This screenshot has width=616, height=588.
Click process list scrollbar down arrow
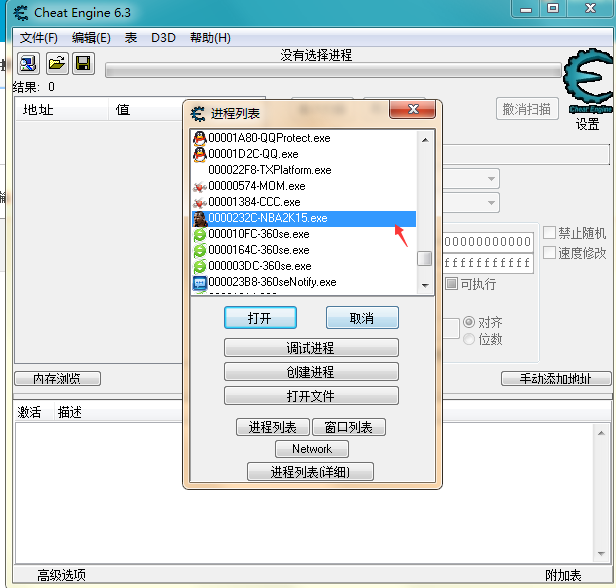(x=425, y=286)
